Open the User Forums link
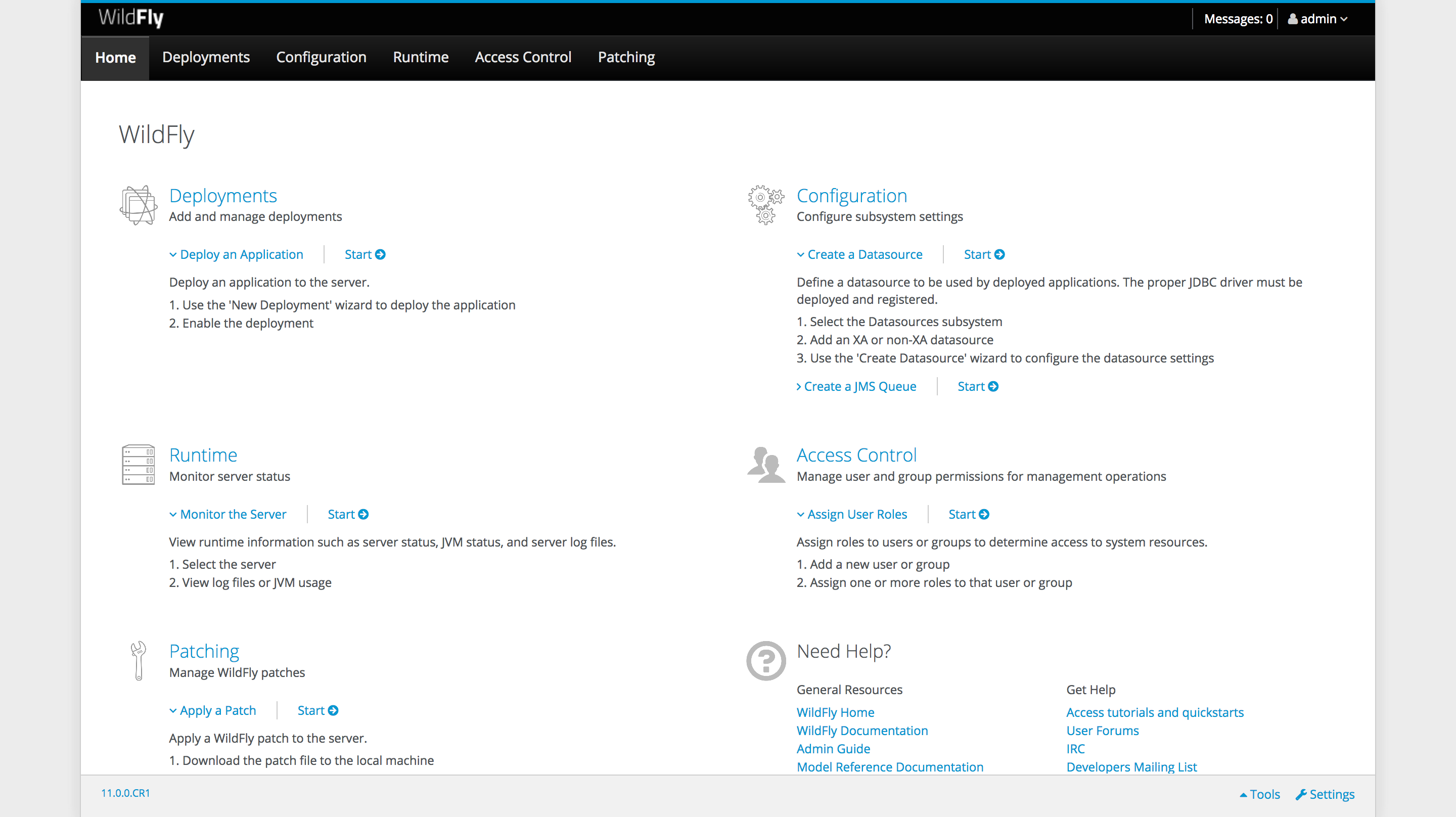This screenshot has width=1456, height=817. [x=1102, y=731]
